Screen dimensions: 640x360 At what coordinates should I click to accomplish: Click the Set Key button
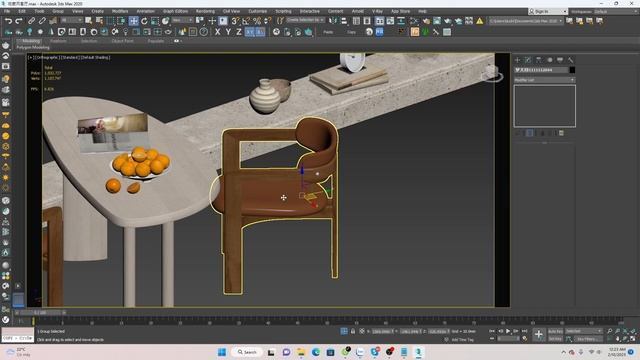(x=555, y=339)
